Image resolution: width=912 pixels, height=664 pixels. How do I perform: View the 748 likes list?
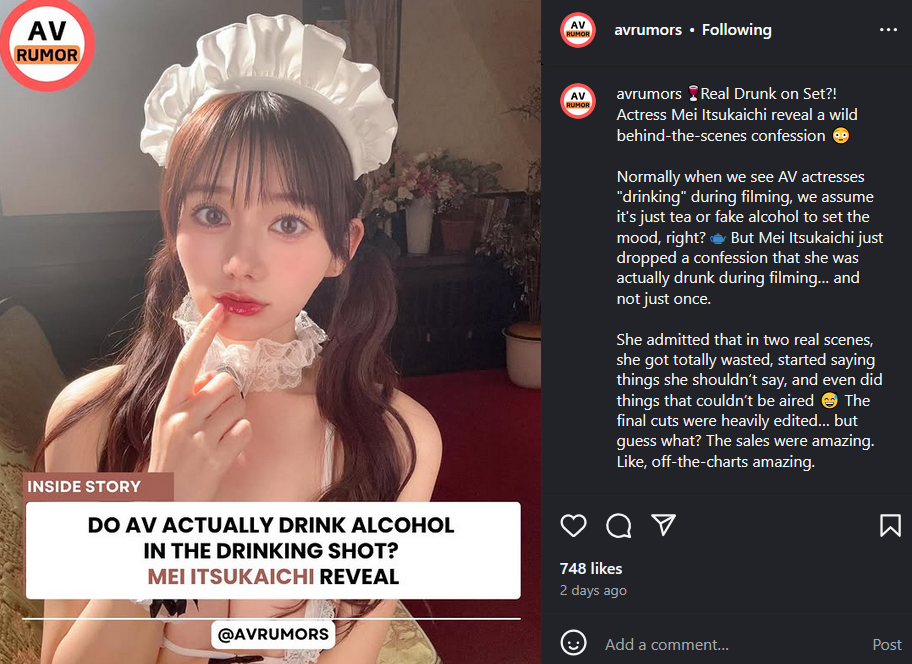pos(591,569)
